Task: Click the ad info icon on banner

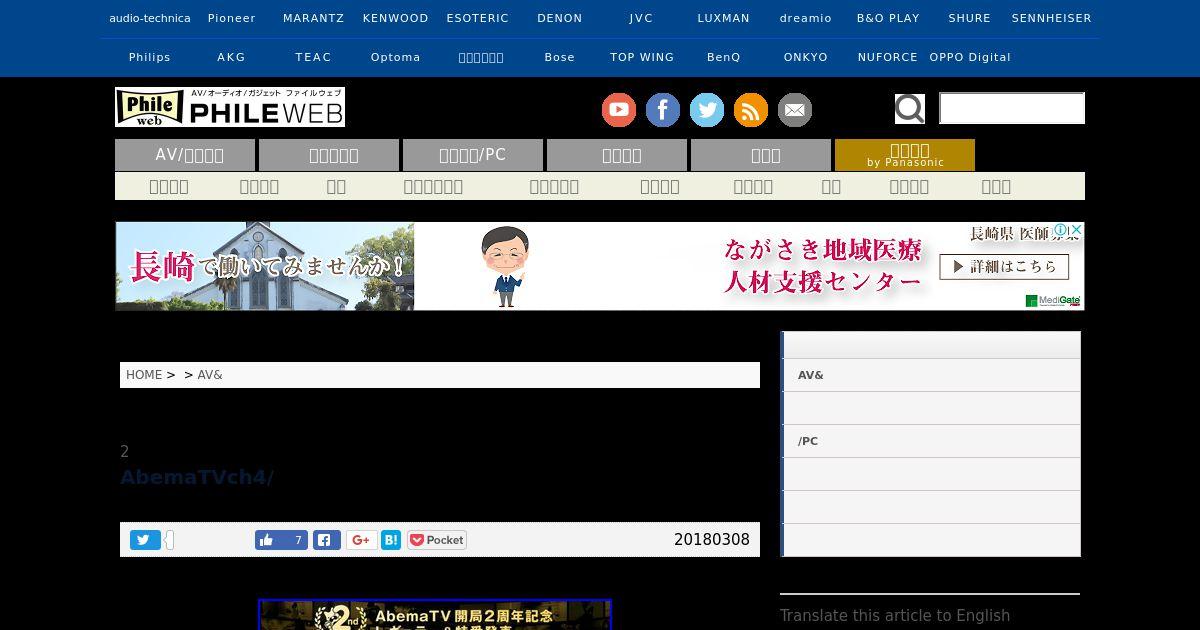Action: click(1062, 230)
